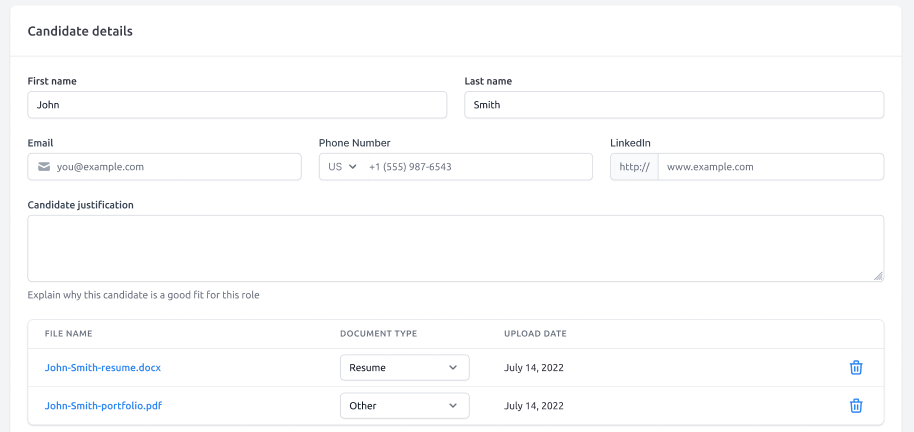Open the John-Smith-resume.docx file link

click(x=103, y=368)
